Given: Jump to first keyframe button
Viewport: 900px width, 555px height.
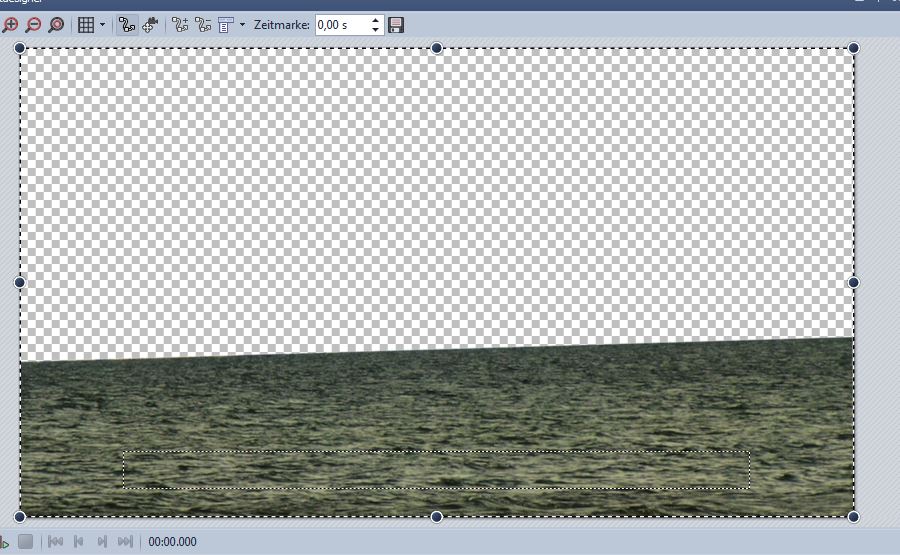Looking at the screenshot, I should tap(56, 542).
